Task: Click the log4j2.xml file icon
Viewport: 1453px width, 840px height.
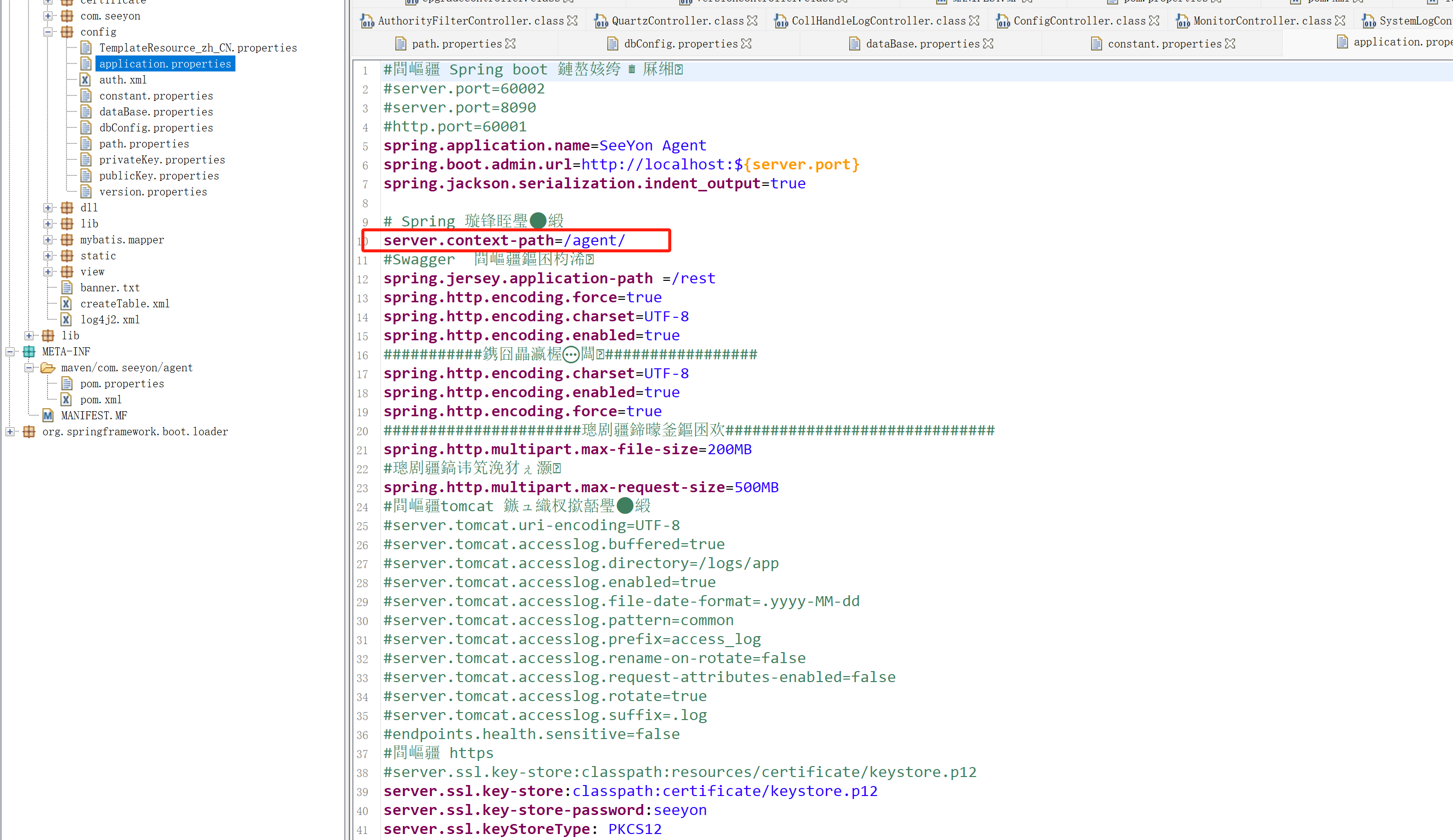Action: (x=66, y=320)
